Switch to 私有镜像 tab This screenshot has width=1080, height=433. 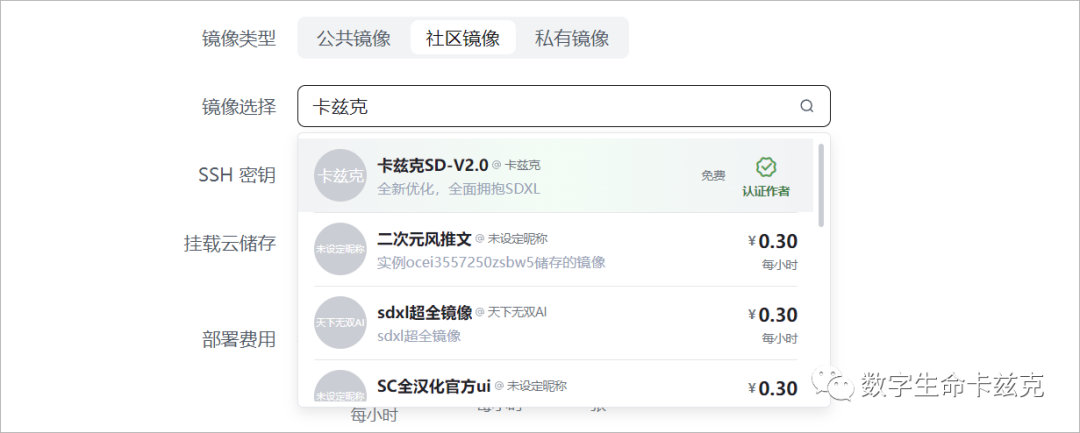572,38
